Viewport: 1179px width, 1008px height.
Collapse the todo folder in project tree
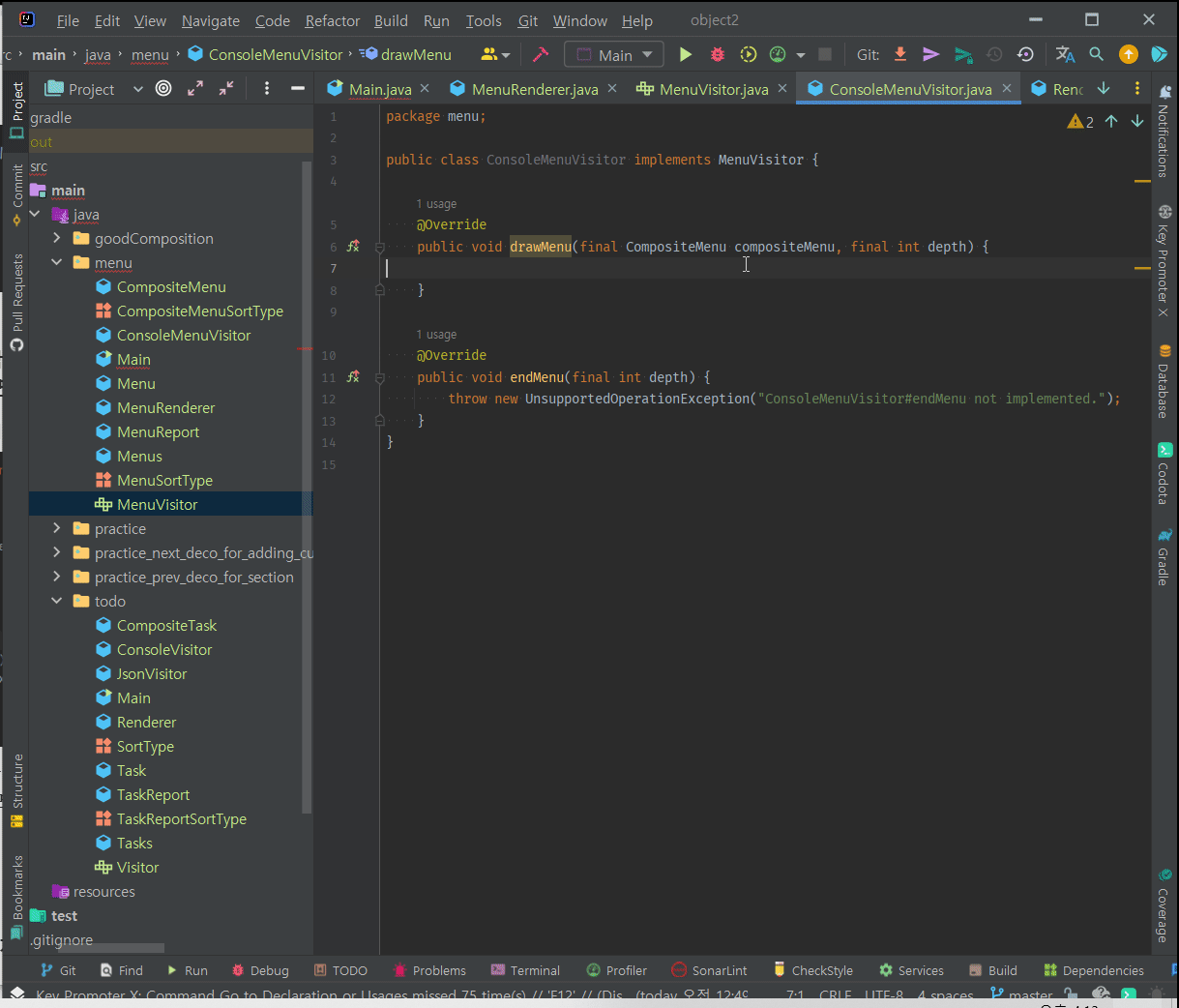(x=57, y=601)
